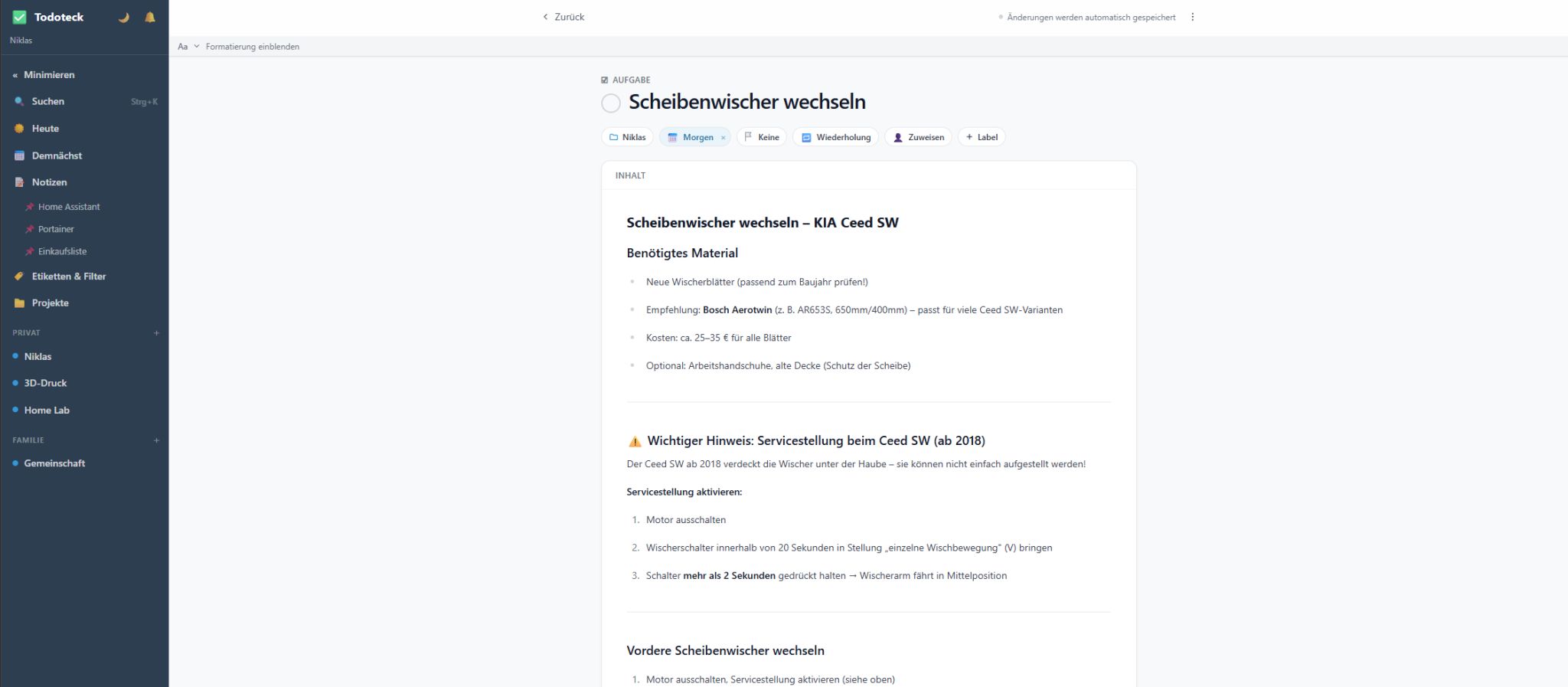Click the Optional: Arbeitshandschuhe line
The height and width of the screenshot is (687, 1568).
coord(778,366)
